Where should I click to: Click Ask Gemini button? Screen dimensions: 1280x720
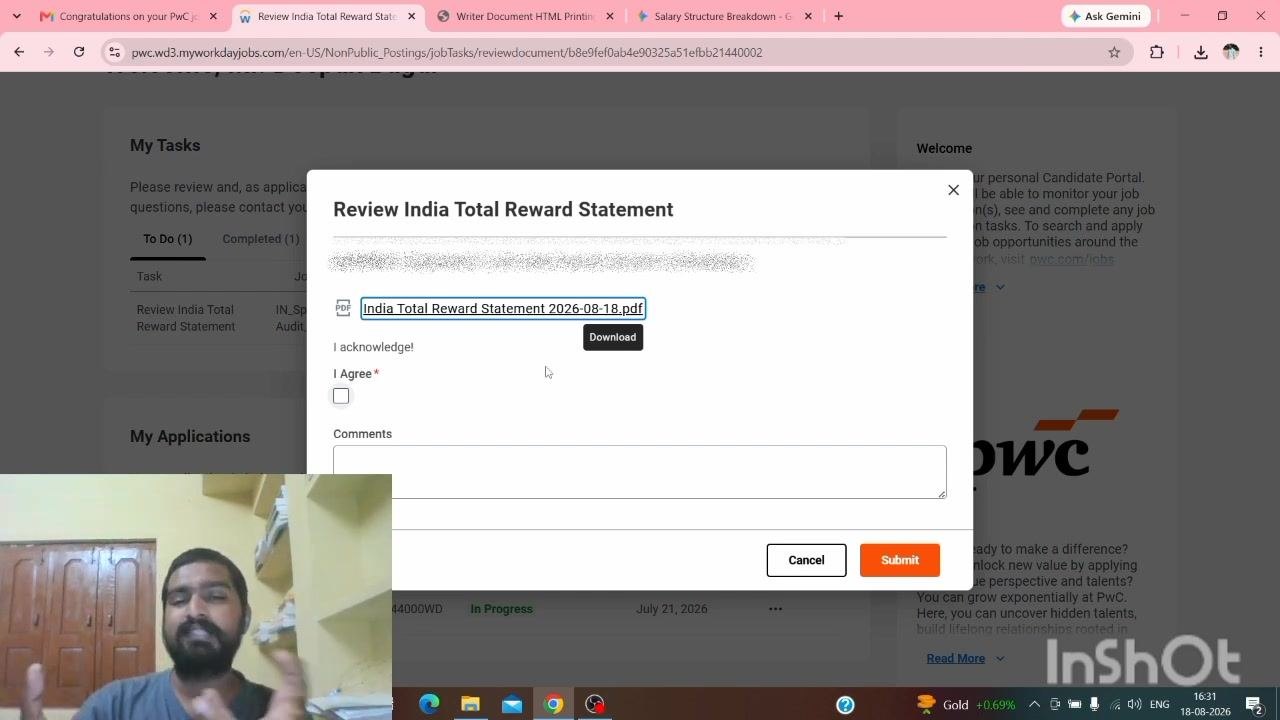(1105, 16)
